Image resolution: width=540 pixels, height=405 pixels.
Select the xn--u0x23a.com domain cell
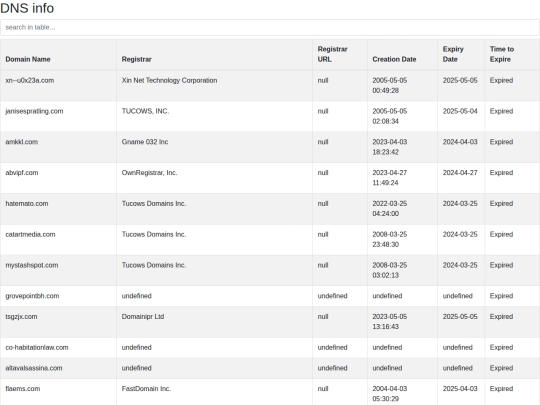(x=30, y=80)
